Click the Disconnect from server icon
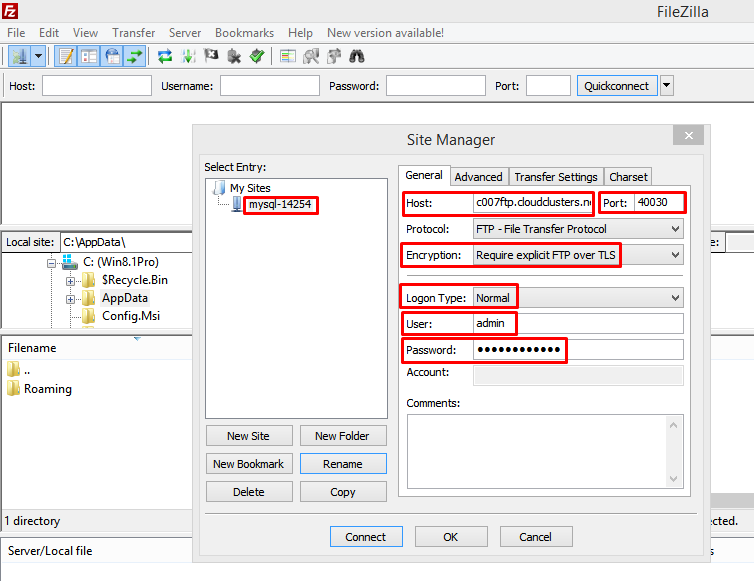The width and height of the screenshot is (754, 581). point(234,56)
